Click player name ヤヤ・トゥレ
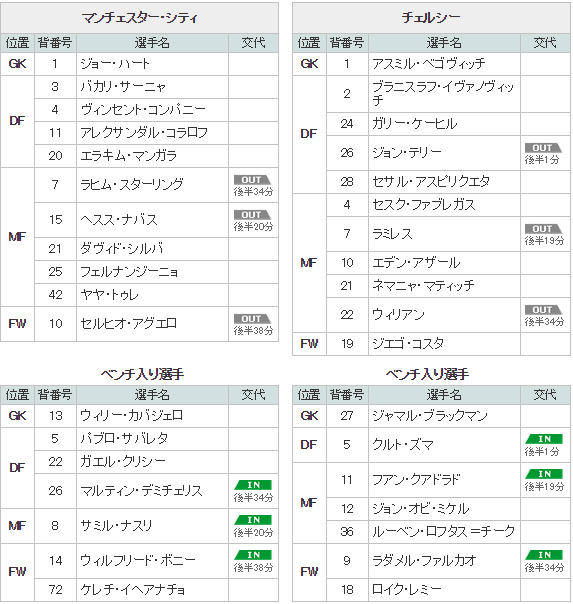Image resolution: width=573 pixels, height=604 pixels. point(109,295)
